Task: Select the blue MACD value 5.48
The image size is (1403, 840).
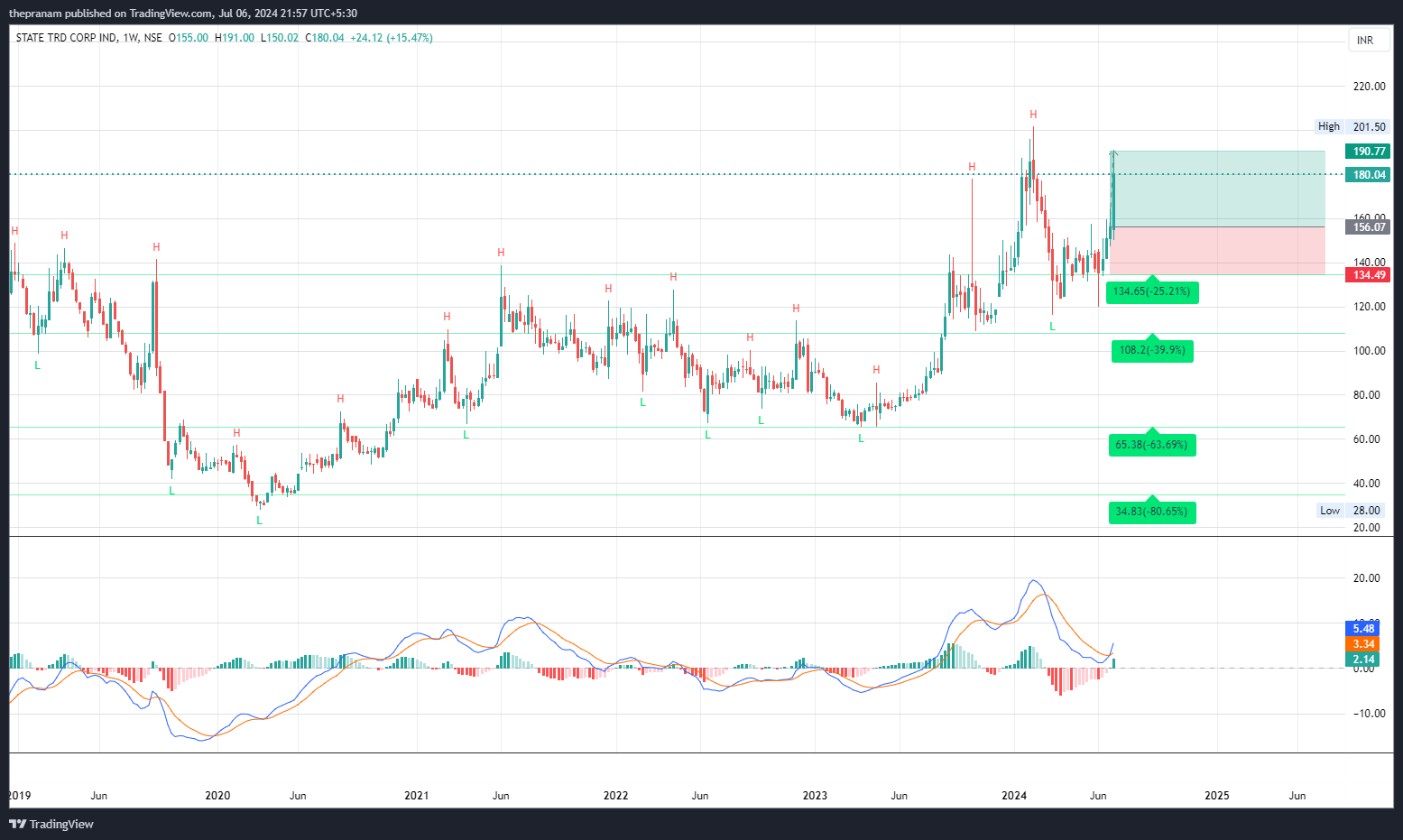Action: point(1363,629)
